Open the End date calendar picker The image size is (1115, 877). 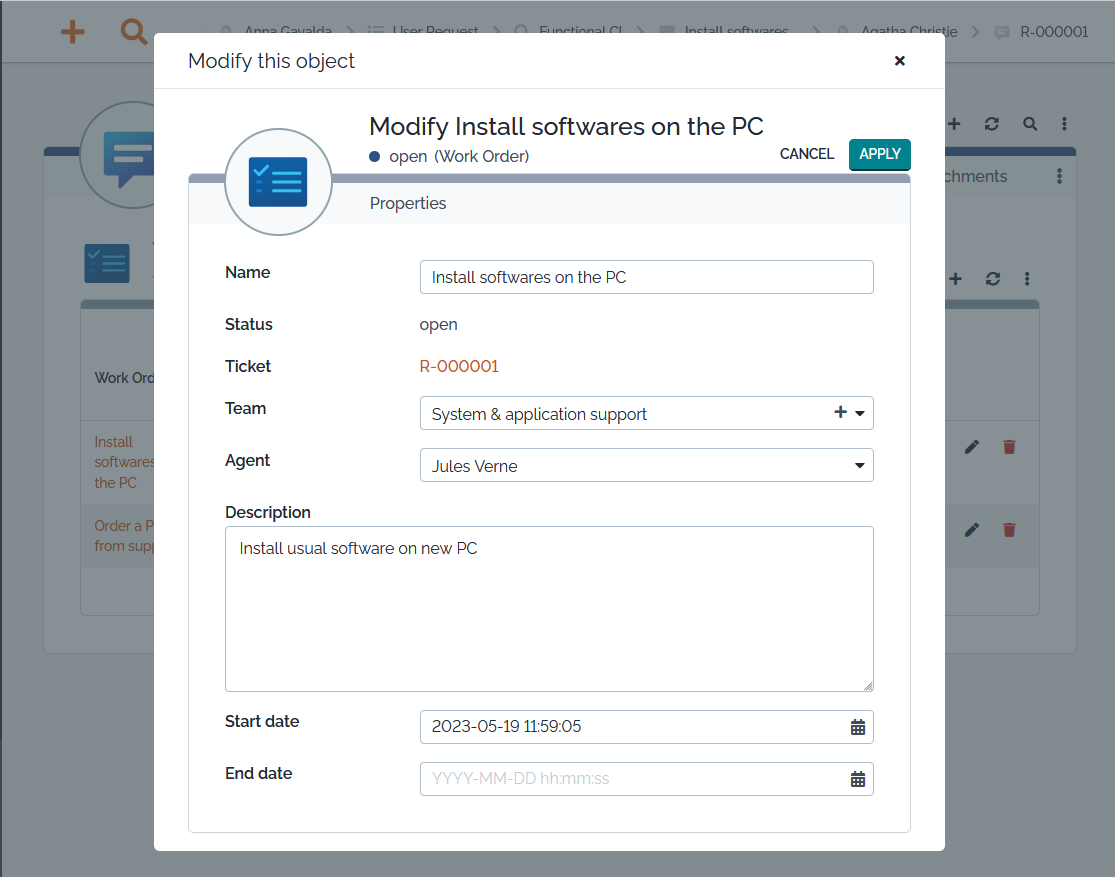pos(857,779)
